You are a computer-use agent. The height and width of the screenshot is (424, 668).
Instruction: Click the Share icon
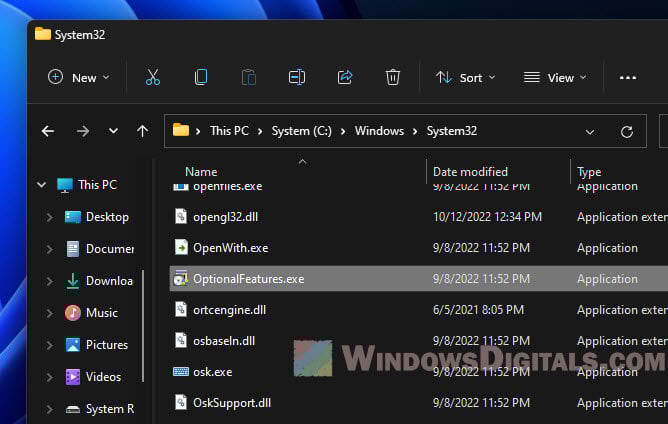[x=345, y=78]
